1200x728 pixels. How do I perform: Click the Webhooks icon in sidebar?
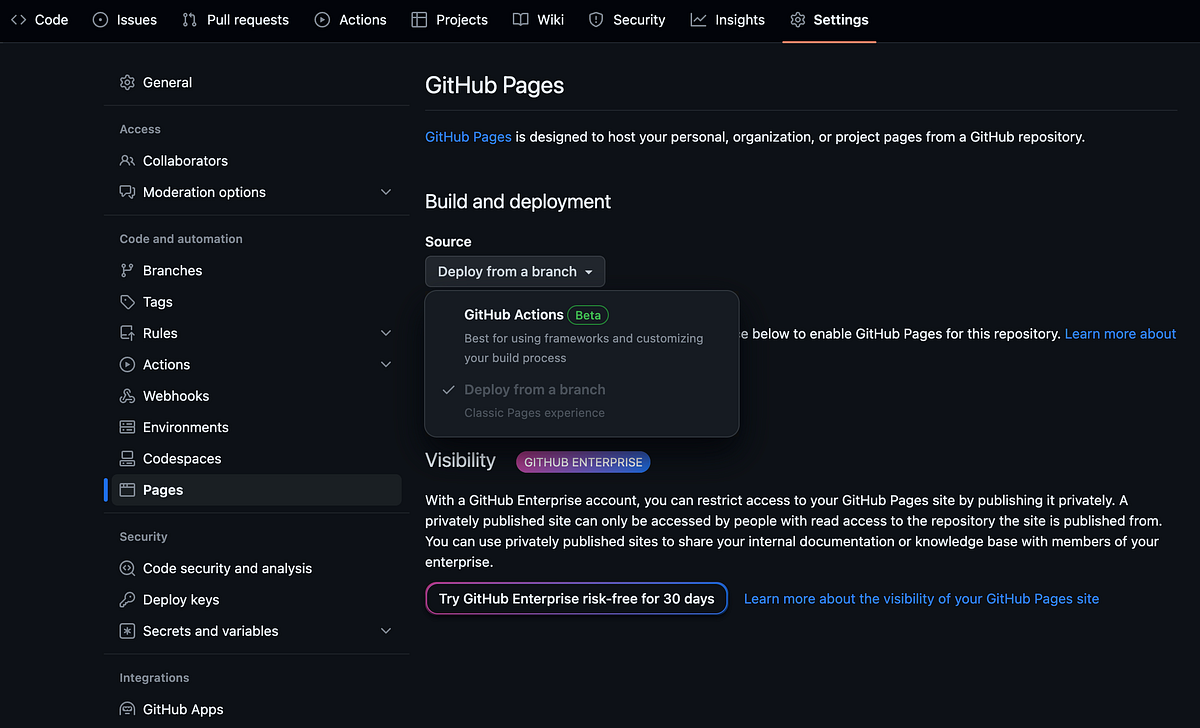click(x=129, y=396)
